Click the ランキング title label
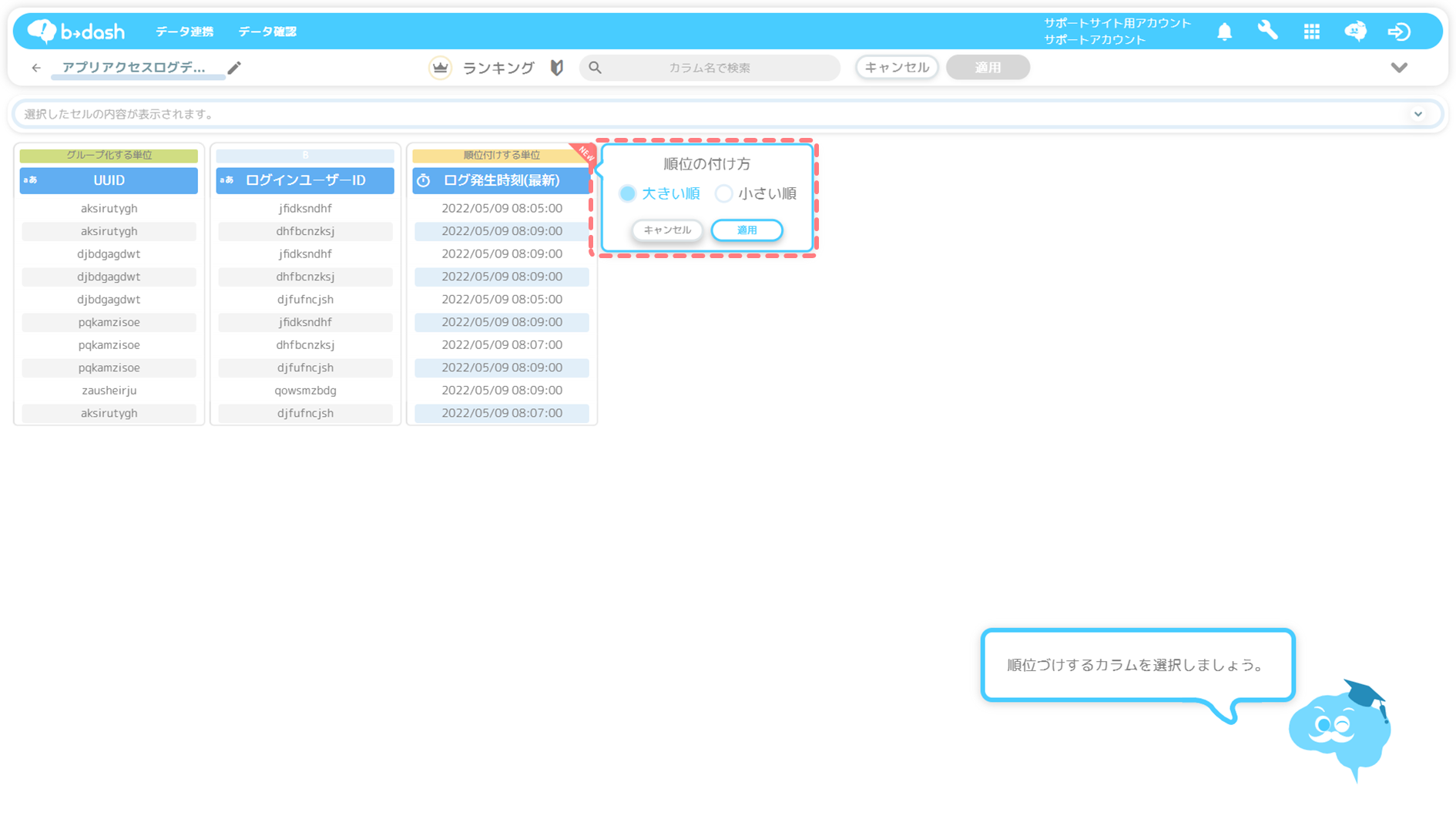The image size is (1456, 819). [x=498, y=68]
